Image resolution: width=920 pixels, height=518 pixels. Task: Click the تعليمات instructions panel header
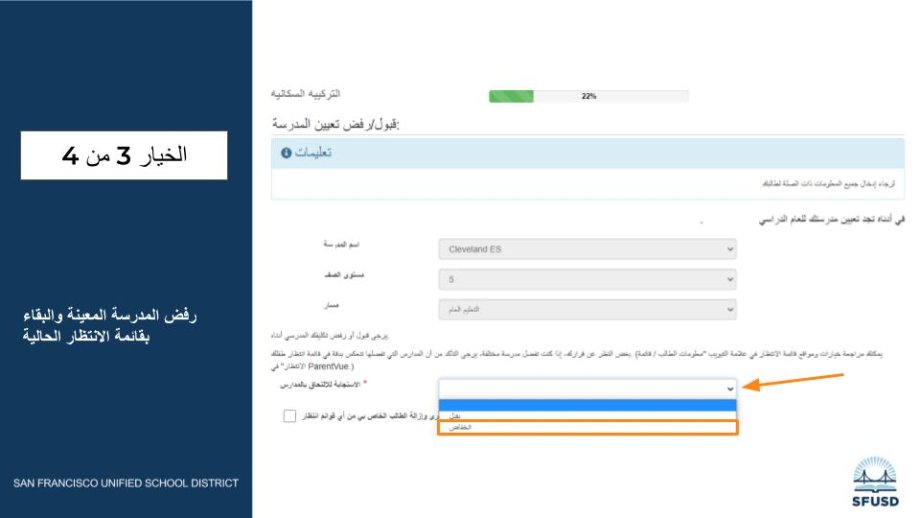(x=587, y=153)
